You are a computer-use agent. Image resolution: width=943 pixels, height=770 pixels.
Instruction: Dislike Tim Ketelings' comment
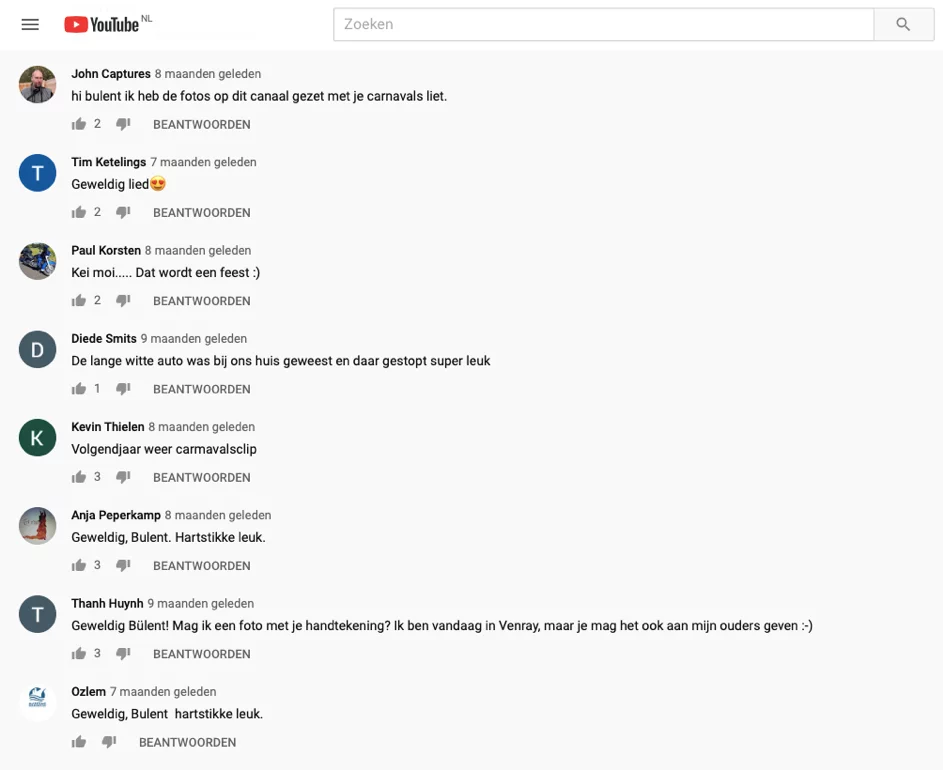[x=123, y=213]
